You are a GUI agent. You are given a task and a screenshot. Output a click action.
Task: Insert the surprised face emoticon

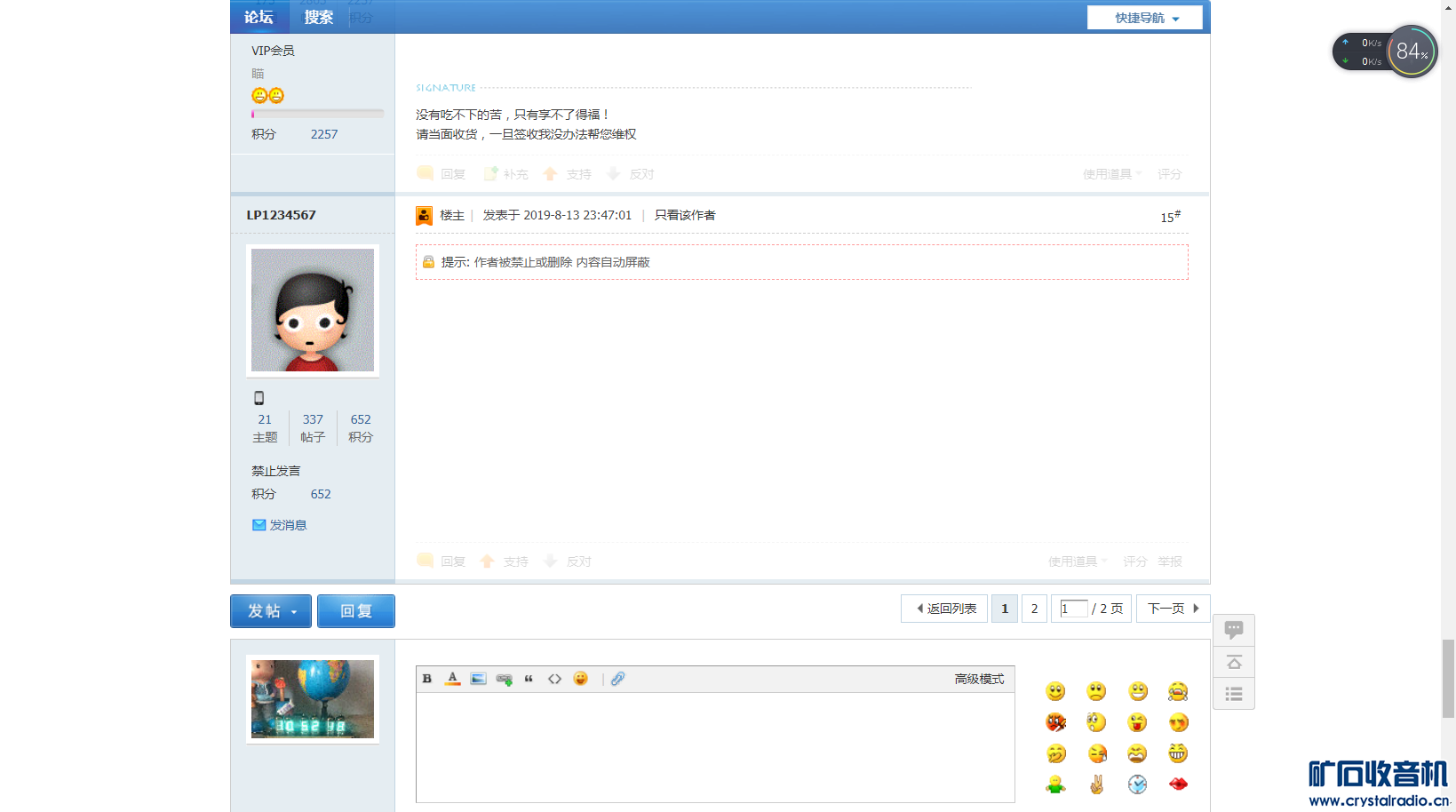(x=1096, y=722)
